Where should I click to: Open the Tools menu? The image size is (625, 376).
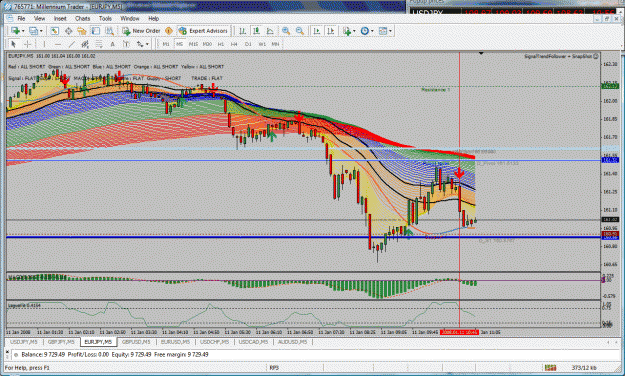click(105, 18)
